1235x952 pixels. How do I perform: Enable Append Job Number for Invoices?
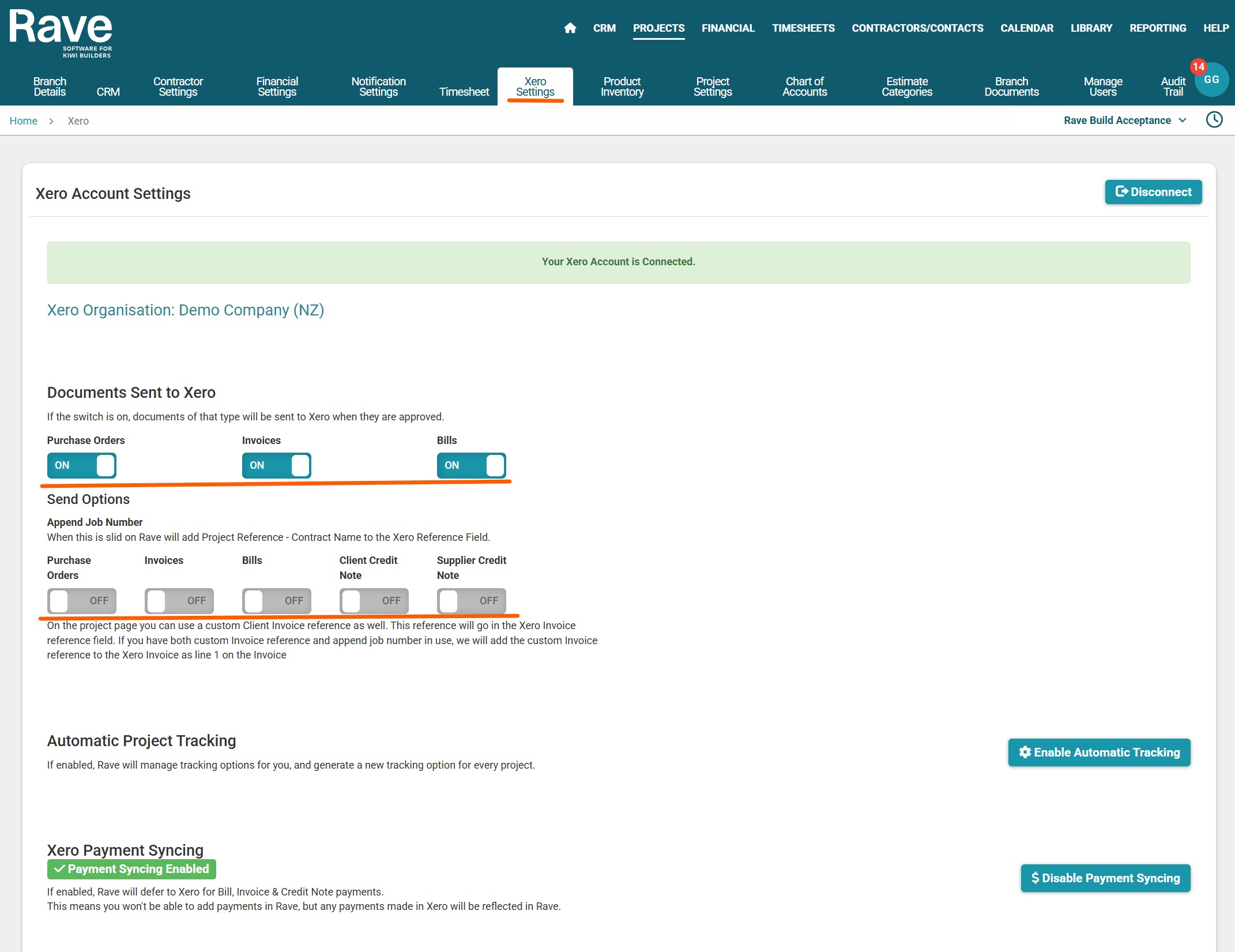[x=179, y=601]
